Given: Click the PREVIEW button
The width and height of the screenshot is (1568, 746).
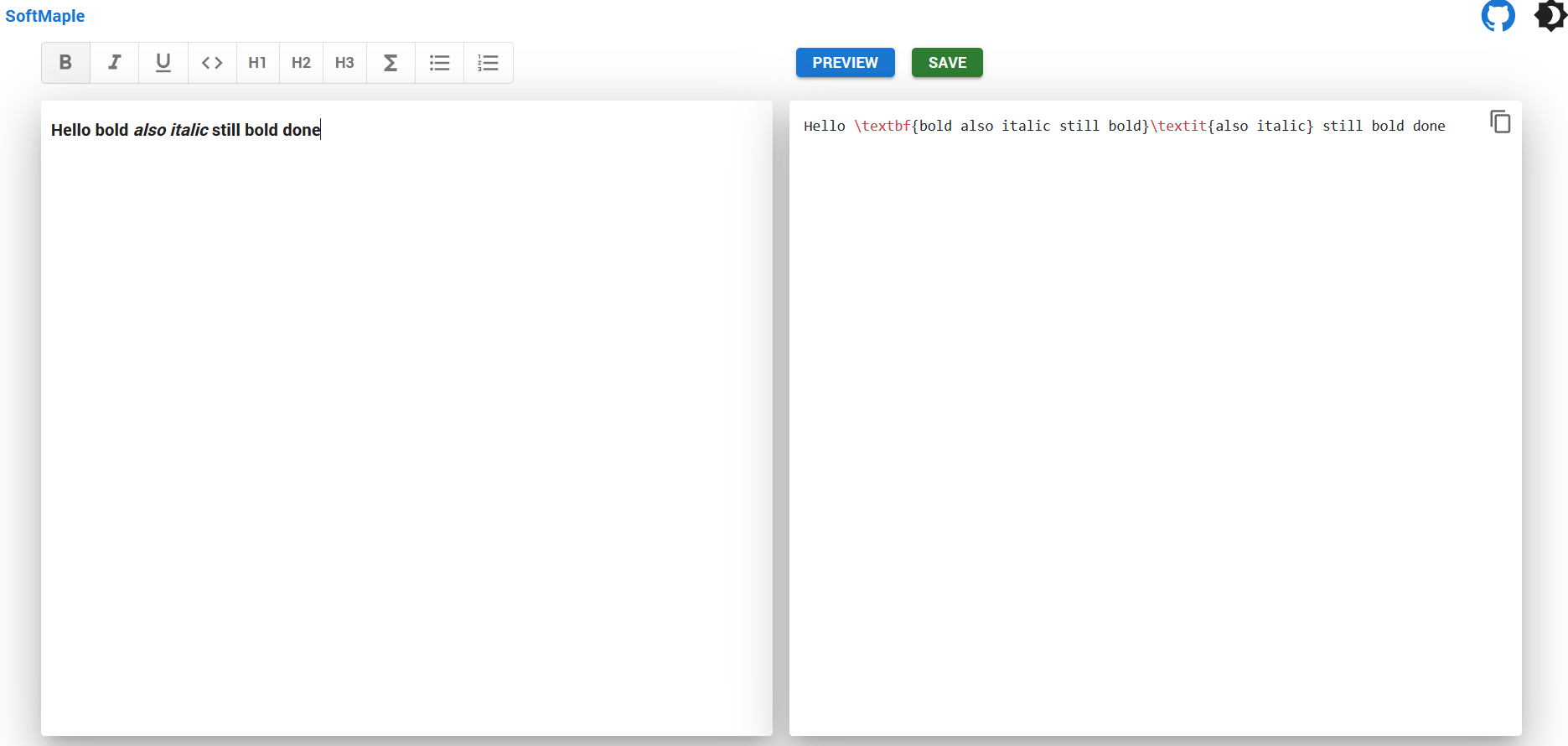Looking at the screenshot, I should click(845, 63).
